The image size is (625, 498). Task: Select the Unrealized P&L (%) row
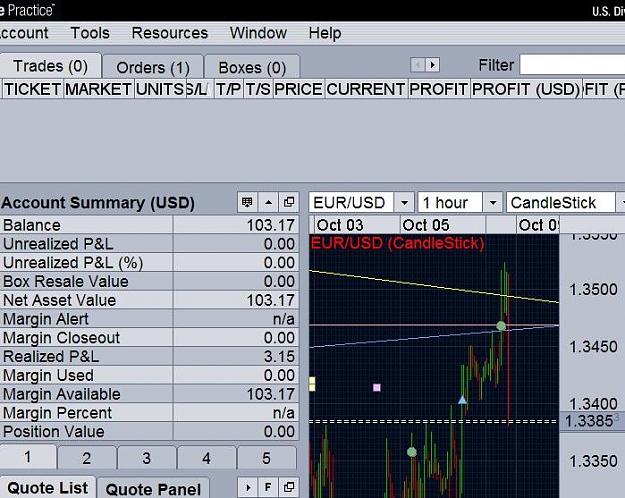(x=149, y=262)
